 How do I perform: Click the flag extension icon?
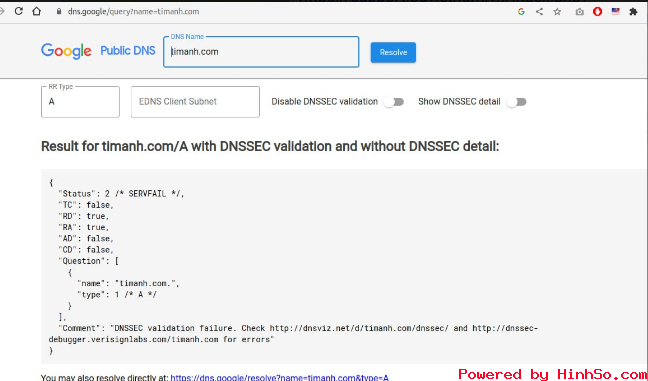click(x=615, y=12)
